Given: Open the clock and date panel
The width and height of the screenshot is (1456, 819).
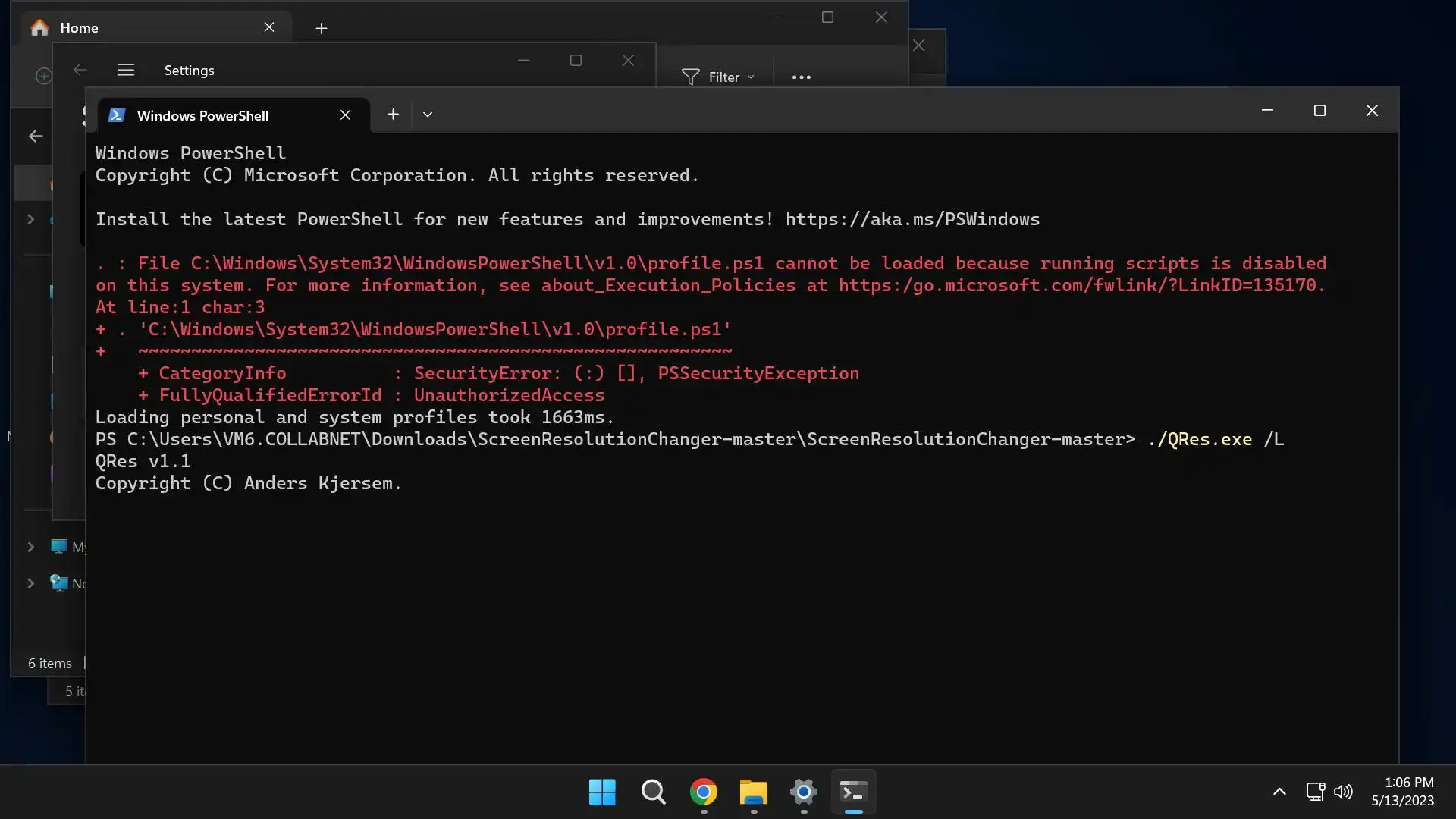Looking at the screenshot, I should [x=1402, y=792].
